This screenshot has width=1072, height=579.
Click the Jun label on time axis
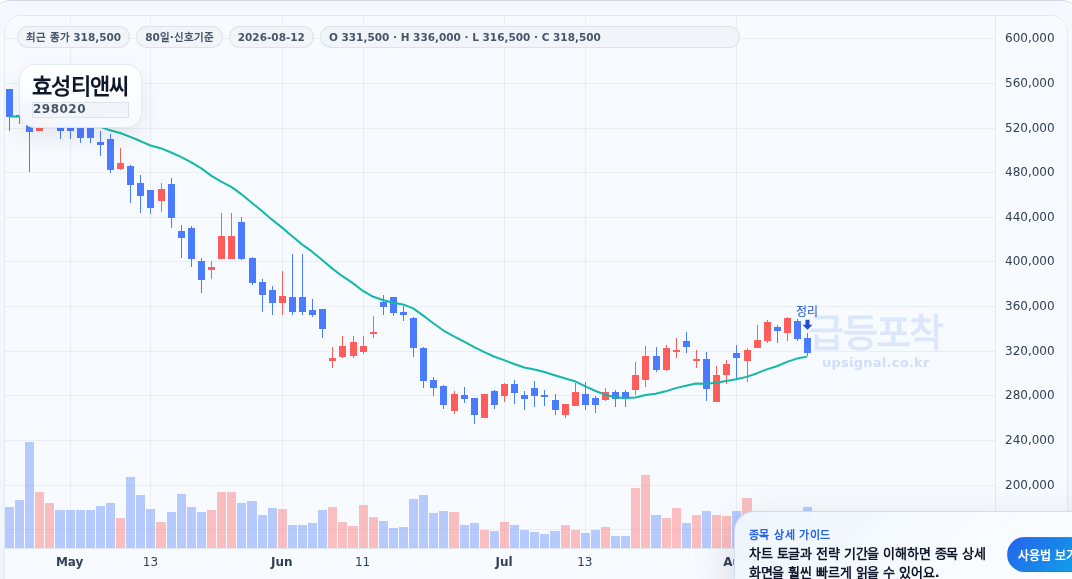click(281, 562)
